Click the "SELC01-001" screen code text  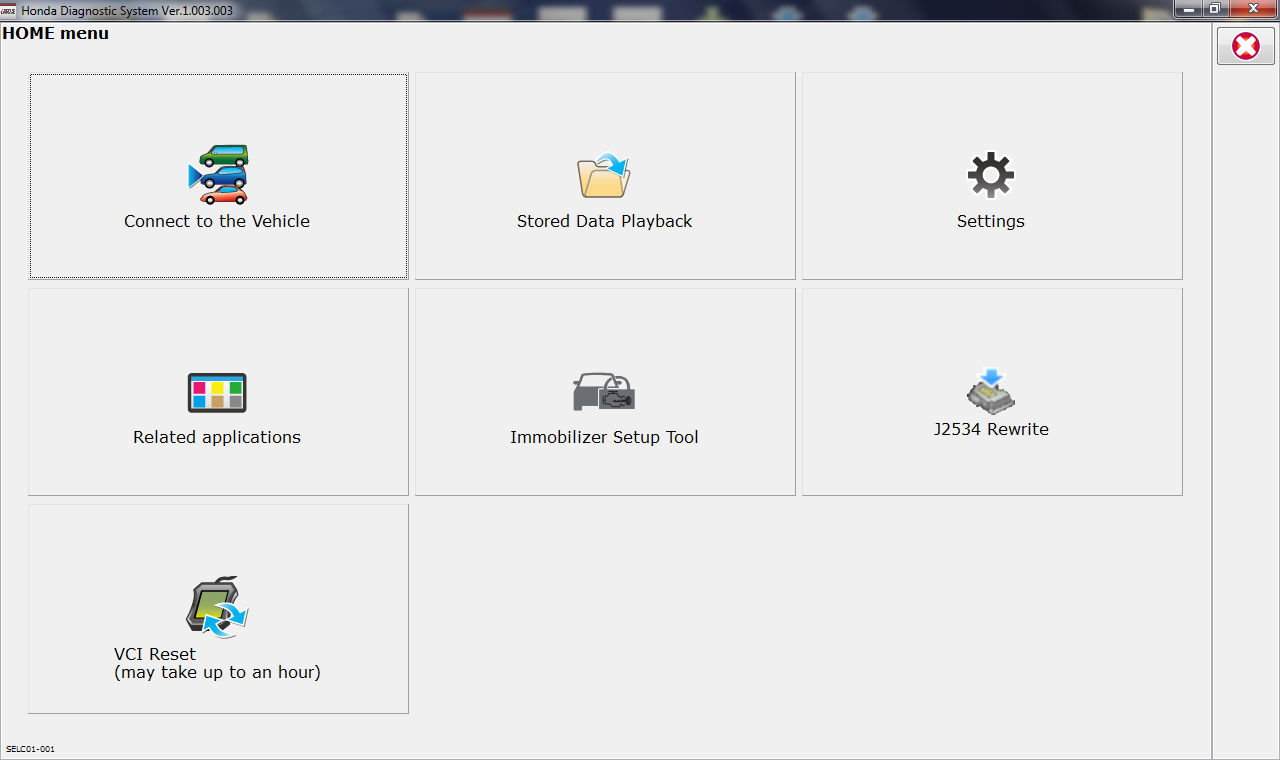coord(30,749)
